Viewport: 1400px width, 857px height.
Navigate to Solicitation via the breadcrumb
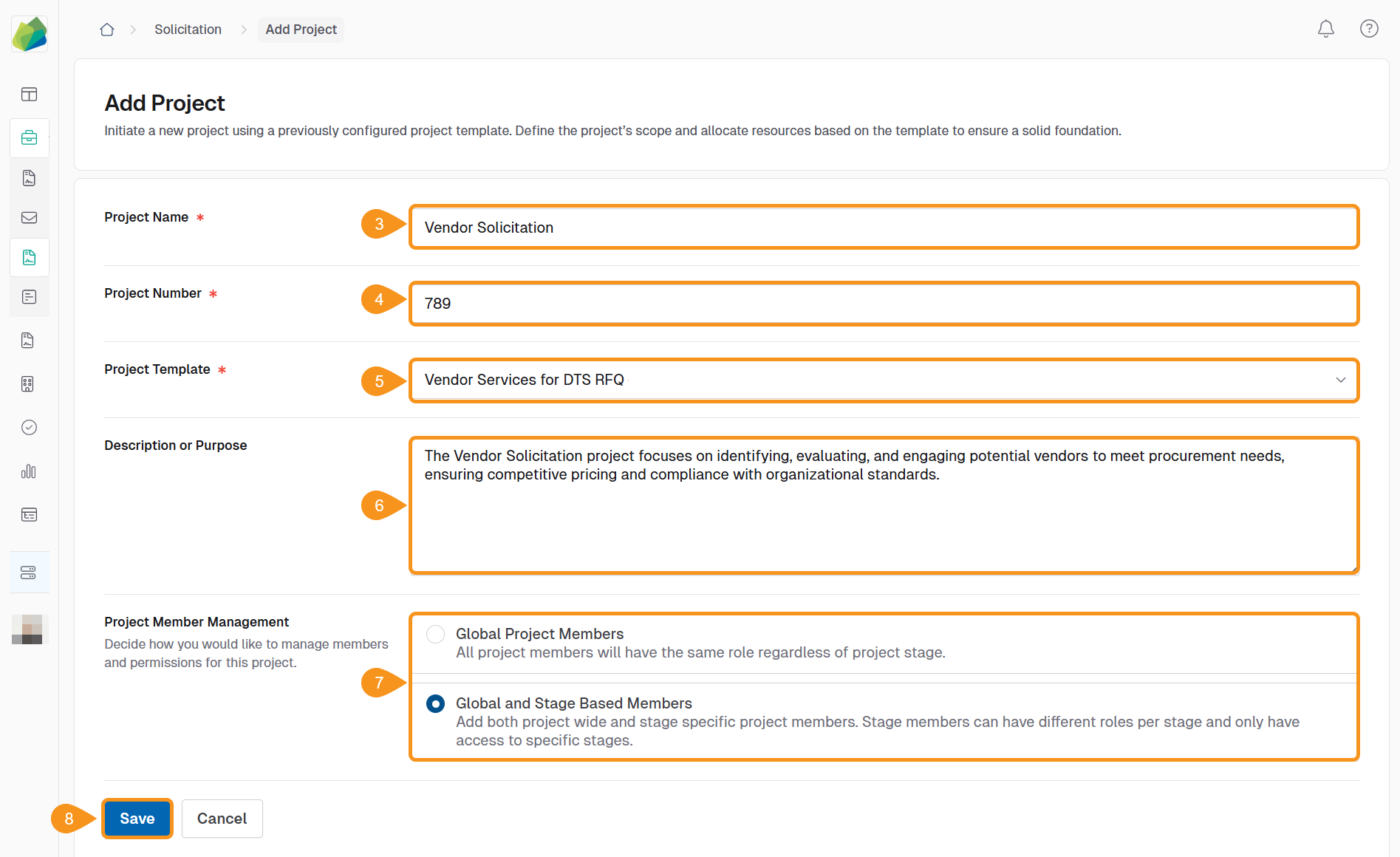(188, 29)
